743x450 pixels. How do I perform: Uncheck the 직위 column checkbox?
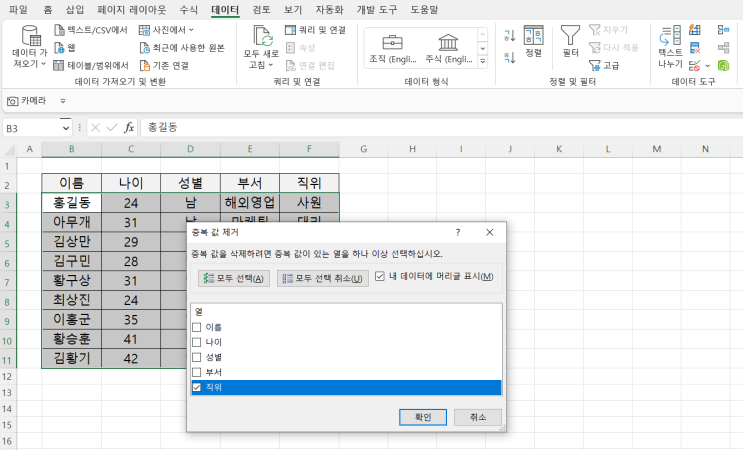(x=197, y=387)
